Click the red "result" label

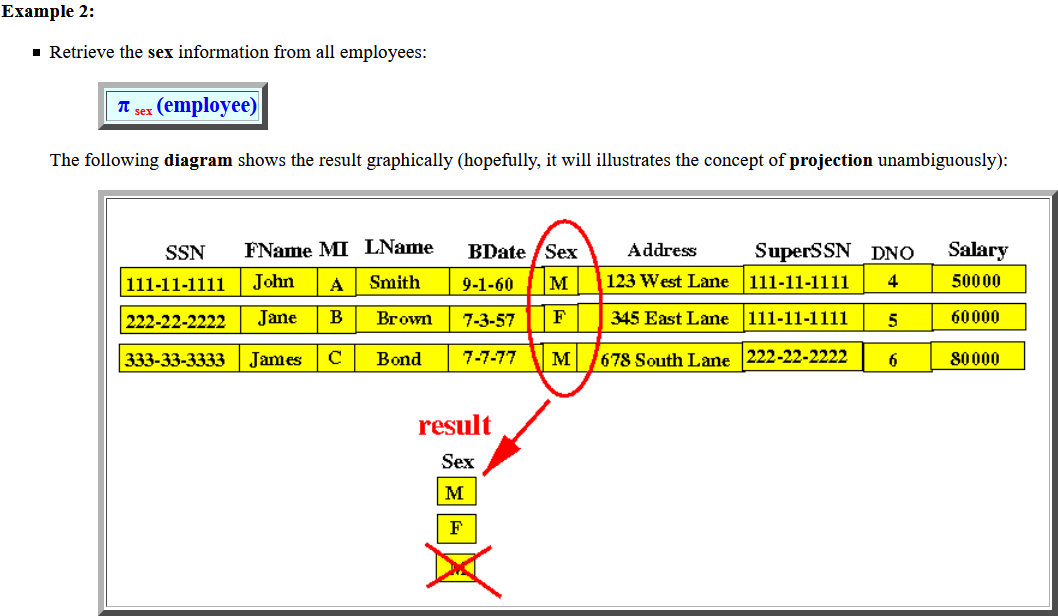pos(455,424)
